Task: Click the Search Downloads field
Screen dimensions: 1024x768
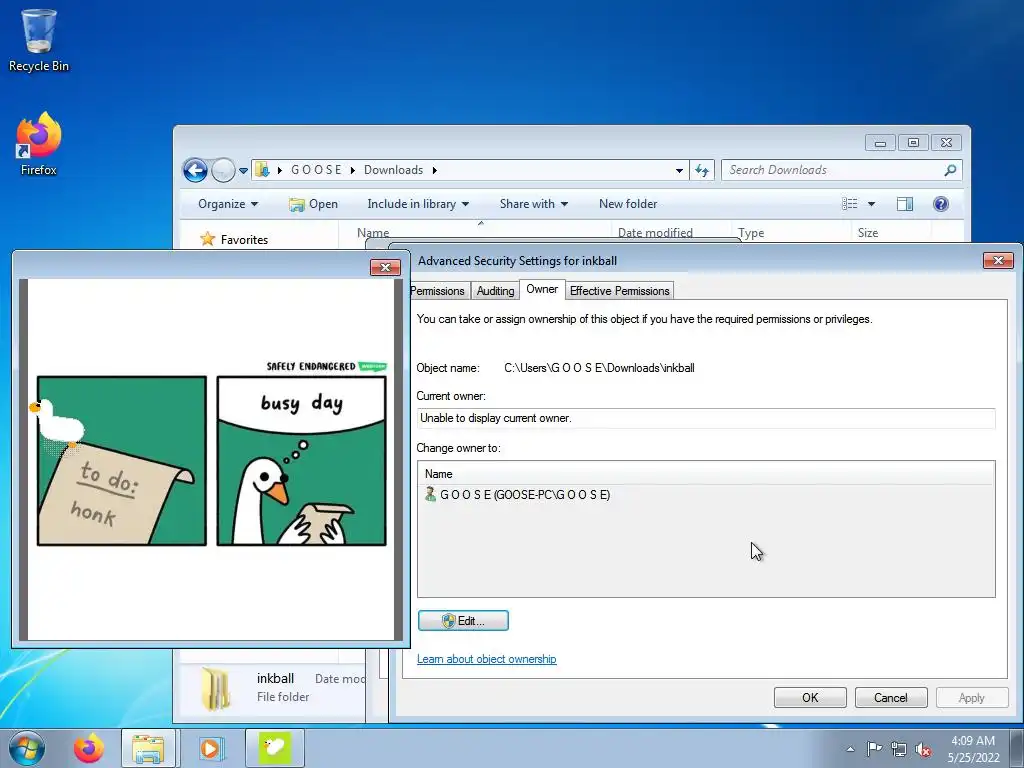Action: coord(841,170)
